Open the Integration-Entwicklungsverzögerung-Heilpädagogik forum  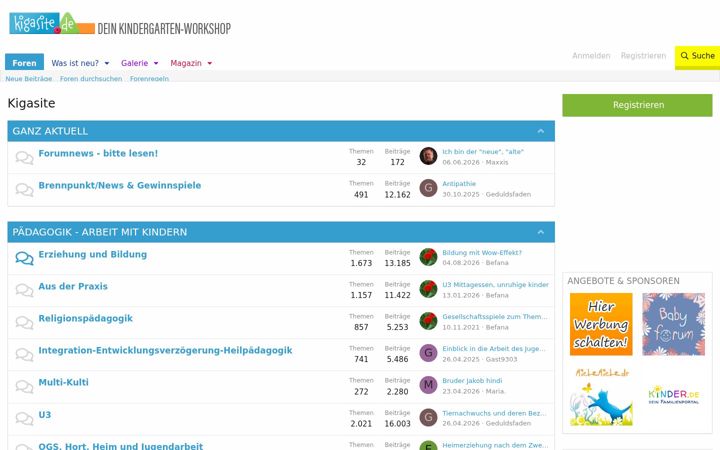pyautogui.click(x=165, y=351)
